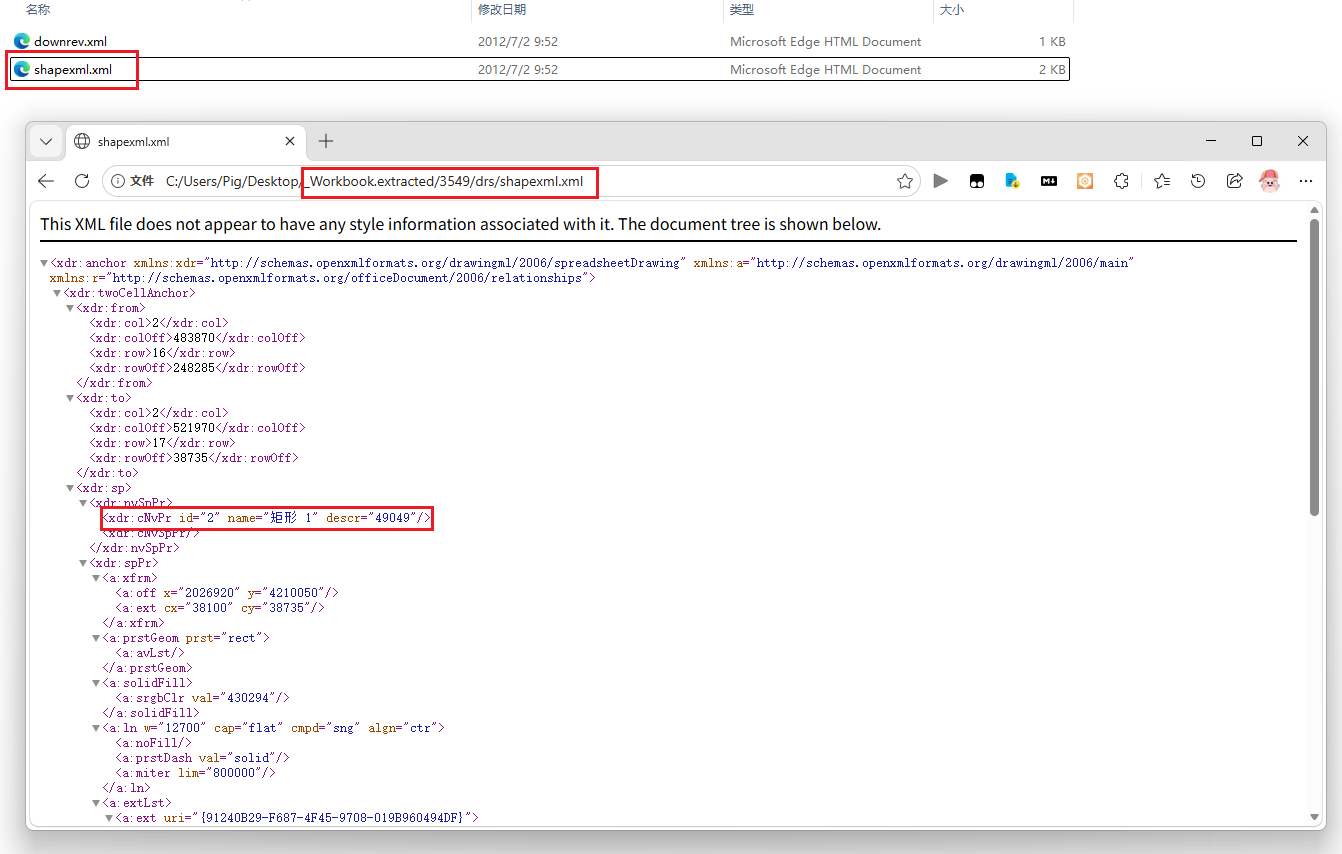Bookmark this page with the star icon
The height and width of the screenshot is (854, 1342).
click(x=905, y=181)
